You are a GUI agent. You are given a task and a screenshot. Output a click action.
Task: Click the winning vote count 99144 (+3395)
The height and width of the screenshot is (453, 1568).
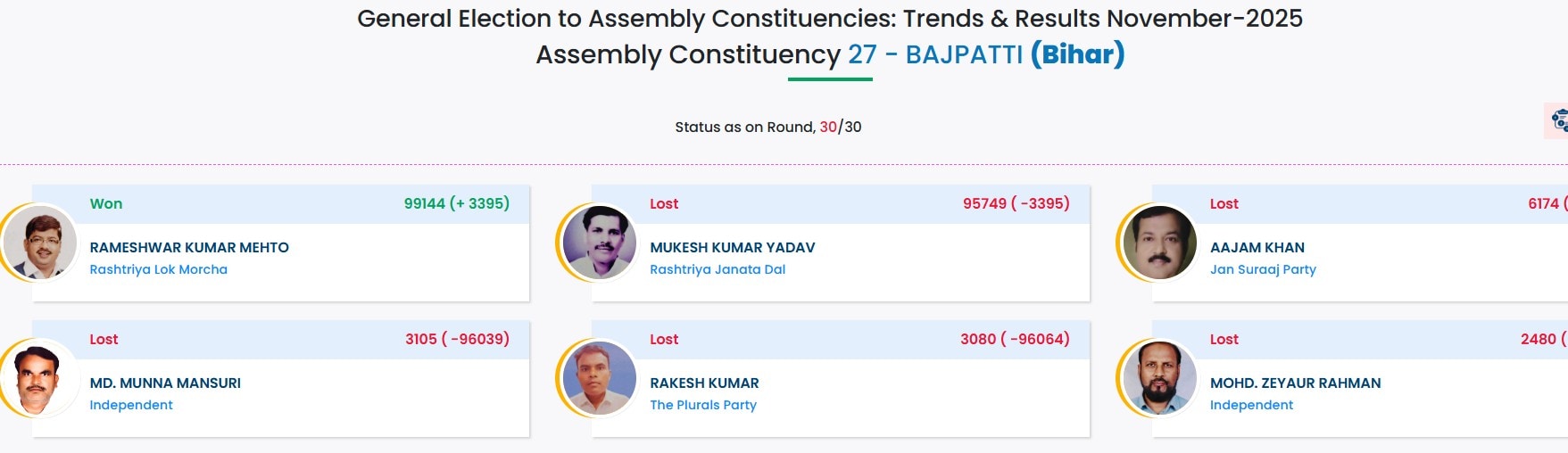point(456,204)
